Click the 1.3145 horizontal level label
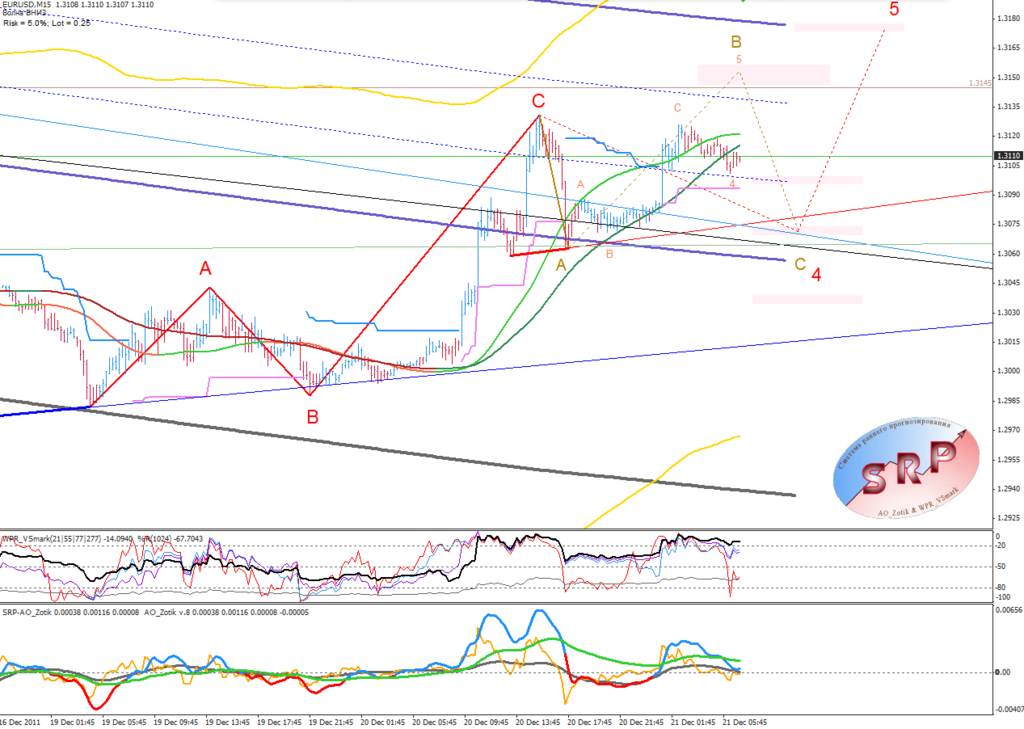1024x729 pixels. 980,84
